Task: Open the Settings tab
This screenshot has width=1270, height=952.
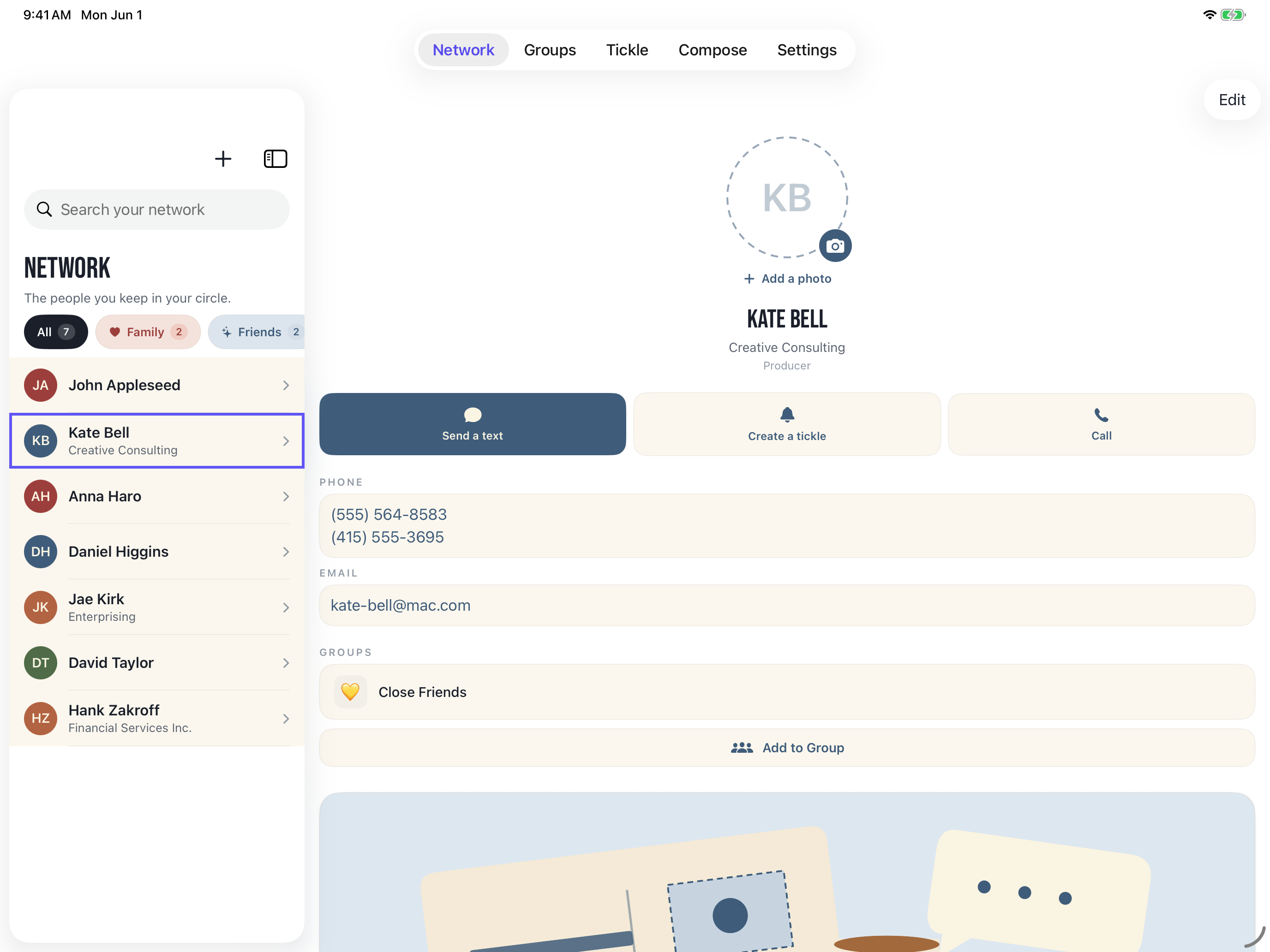Action: click(807, 50)
